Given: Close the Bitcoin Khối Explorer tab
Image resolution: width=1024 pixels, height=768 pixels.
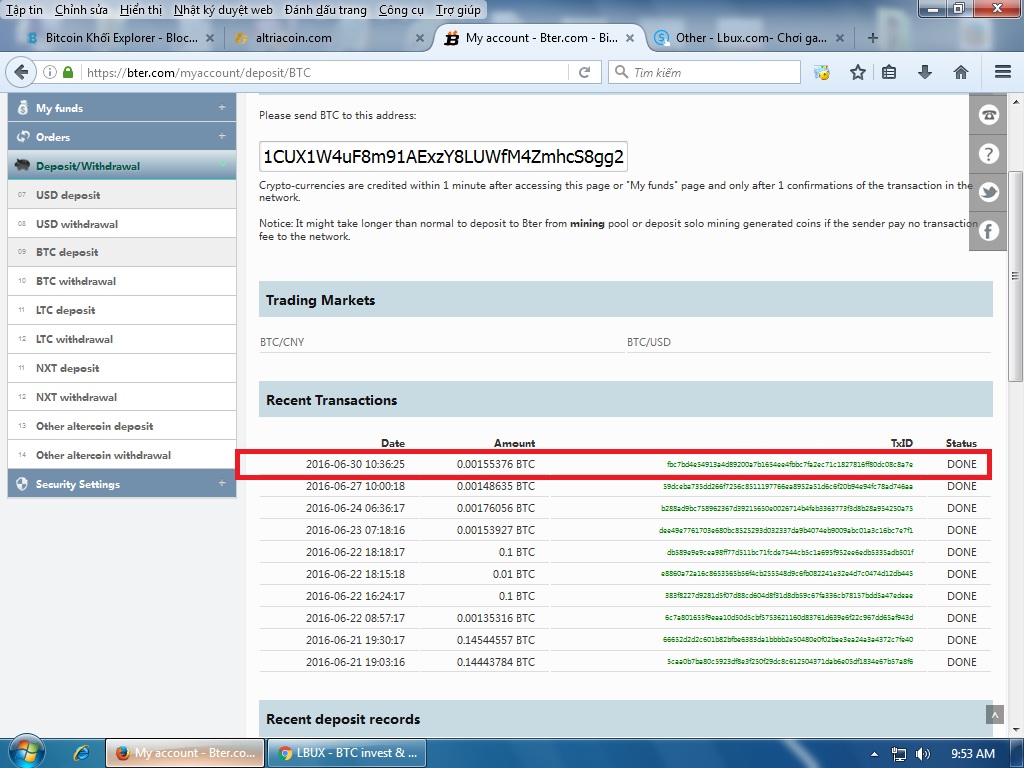Looking at the screenshot, I should [210, 38].
